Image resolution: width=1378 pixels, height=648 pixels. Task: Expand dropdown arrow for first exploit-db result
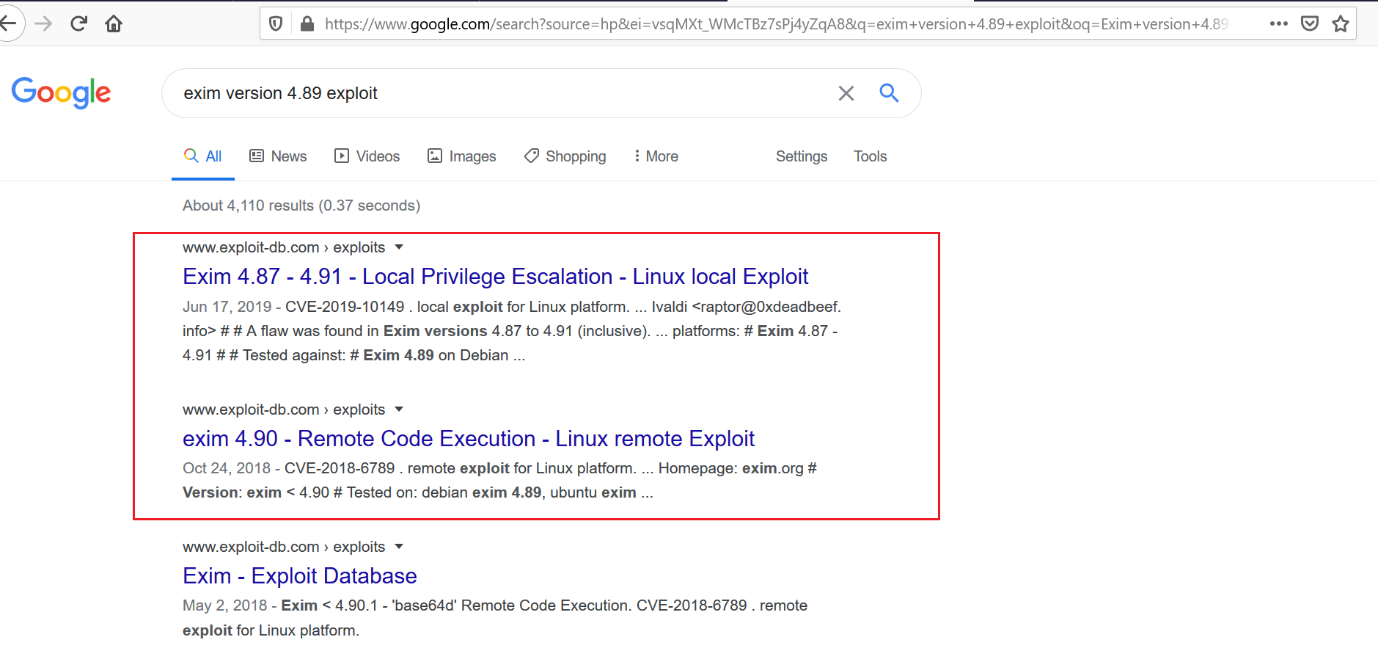click(x=399, y=247)
